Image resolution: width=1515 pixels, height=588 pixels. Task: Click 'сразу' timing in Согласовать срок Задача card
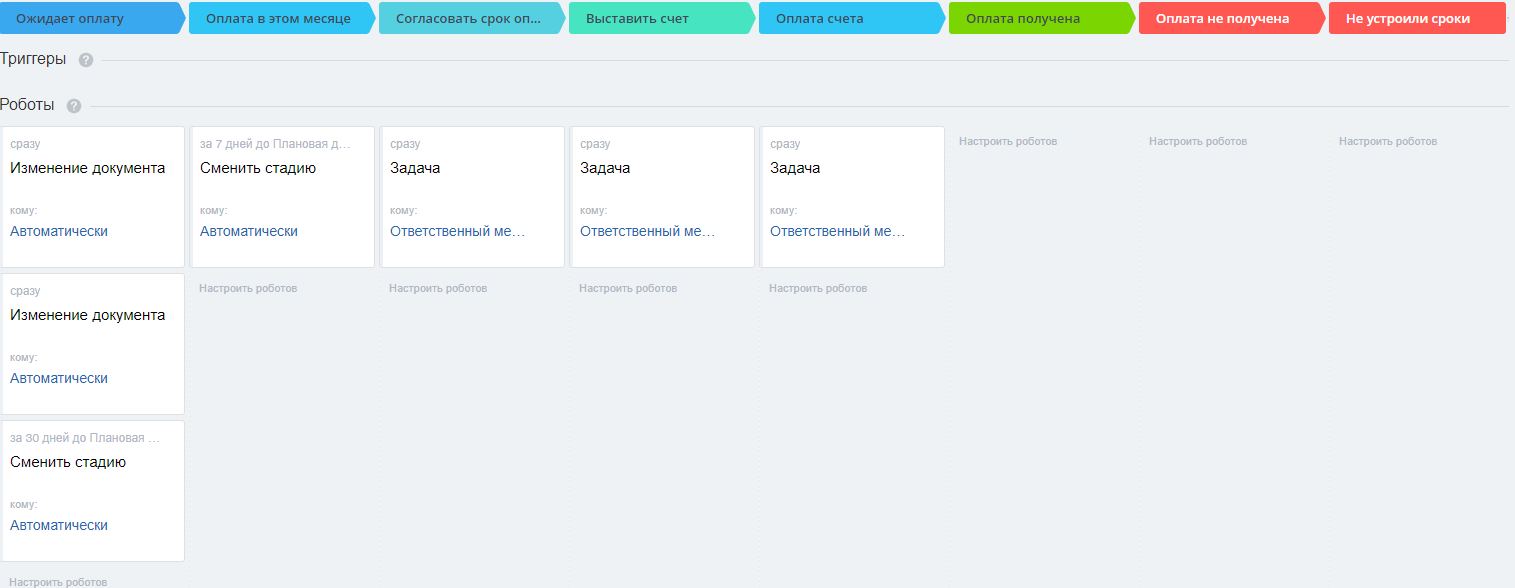[x=405, y=144]
